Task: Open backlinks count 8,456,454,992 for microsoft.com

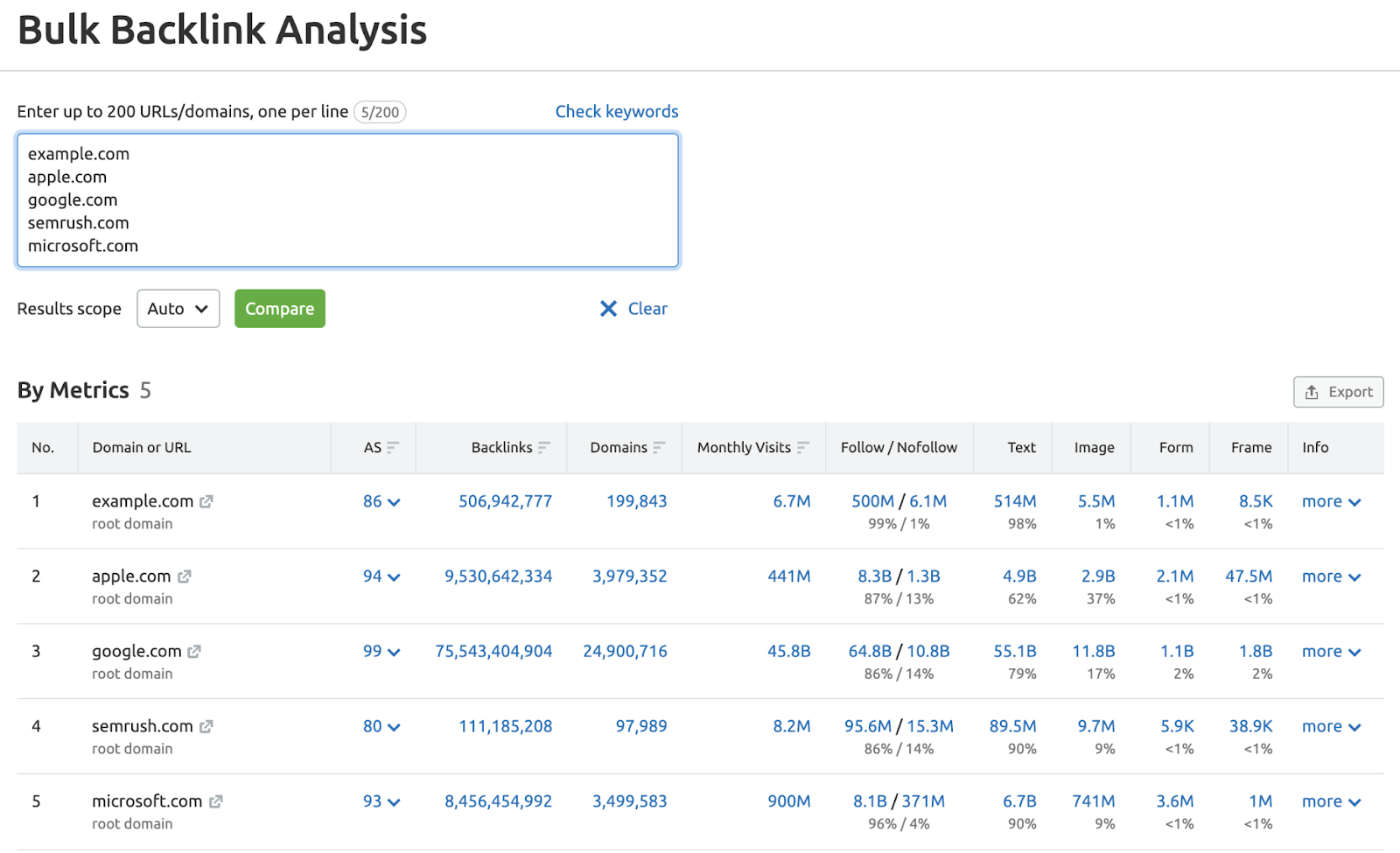Action: click(x=499, y=801)
